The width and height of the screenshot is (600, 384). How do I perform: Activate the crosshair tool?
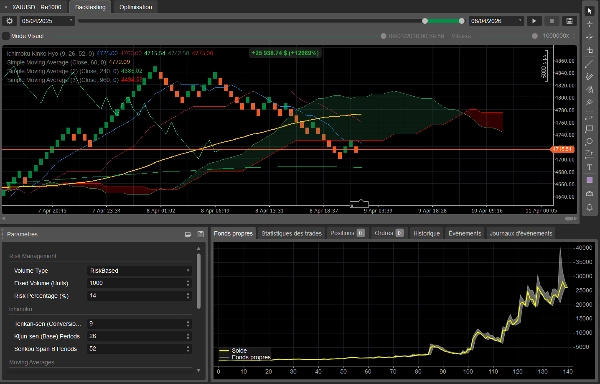[x=589, y=24]
